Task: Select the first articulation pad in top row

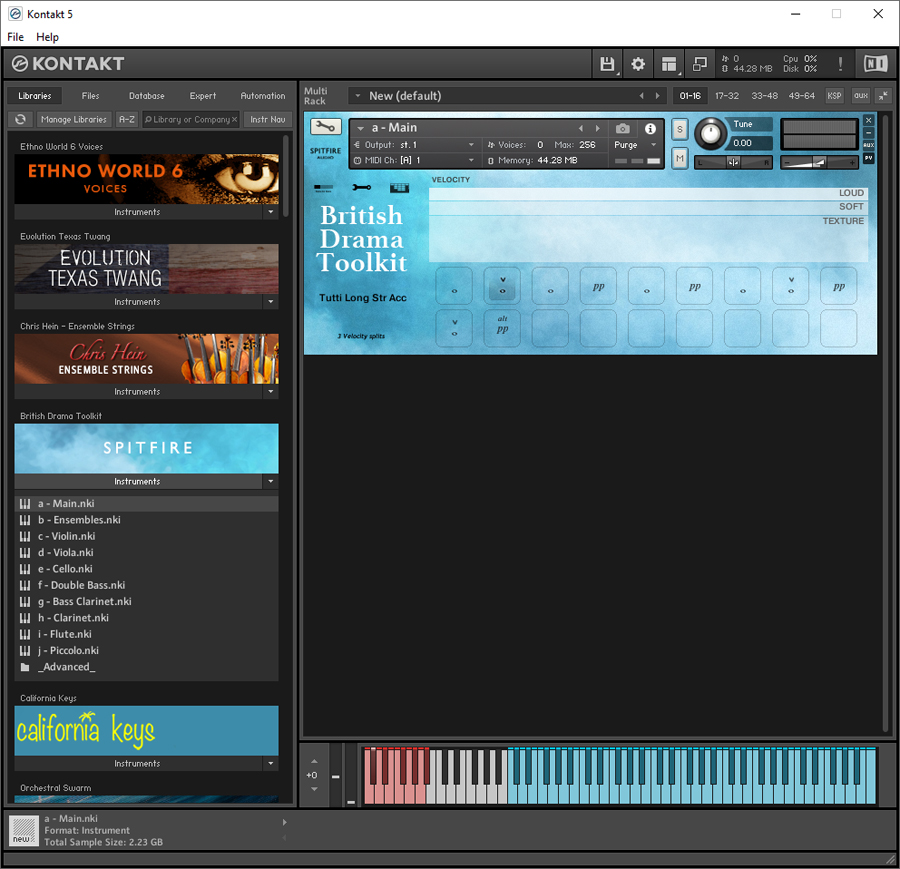Action: (x=454, y=286)
